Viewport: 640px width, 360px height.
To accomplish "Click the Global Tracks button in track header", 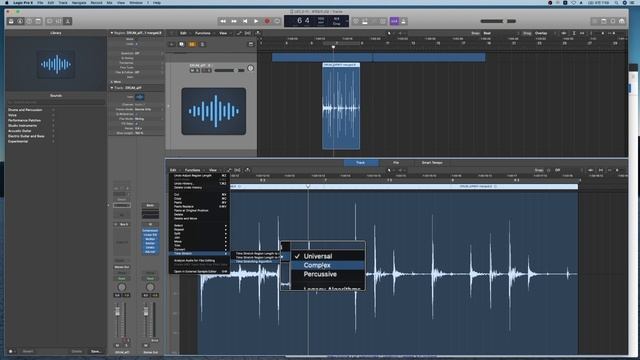I will coord(251,44).
